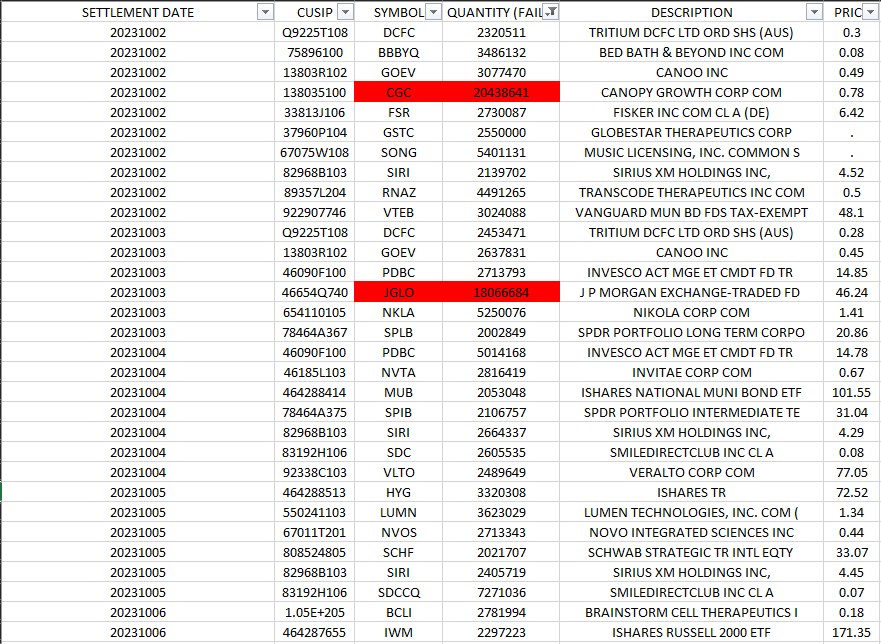Select INVITAE CORP COM description
The width and height of the screenshot is (881, 644).
pos(692,373)
